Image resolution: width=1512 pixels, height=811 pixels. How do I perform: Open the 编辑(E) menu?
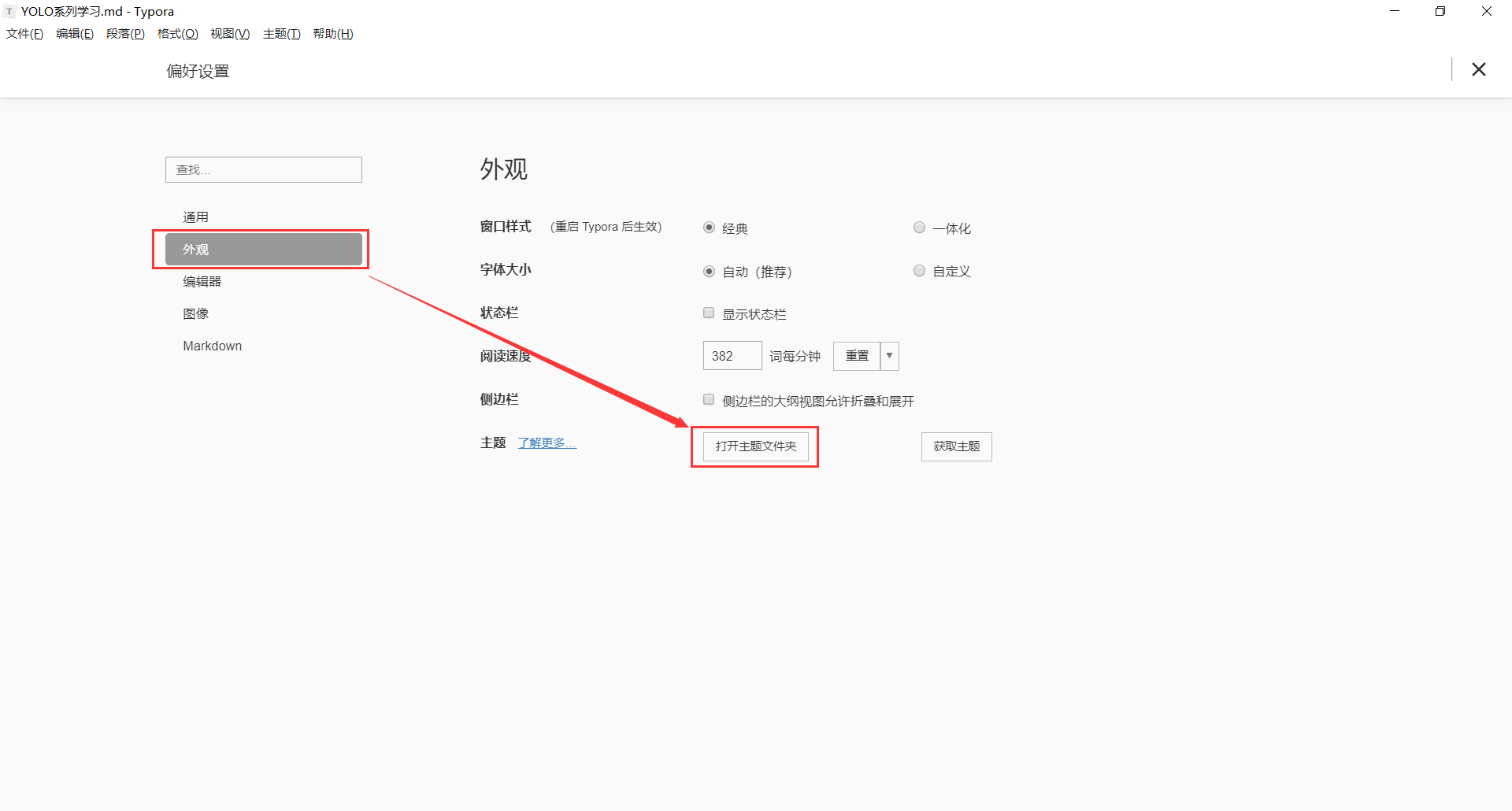(75, 34)
